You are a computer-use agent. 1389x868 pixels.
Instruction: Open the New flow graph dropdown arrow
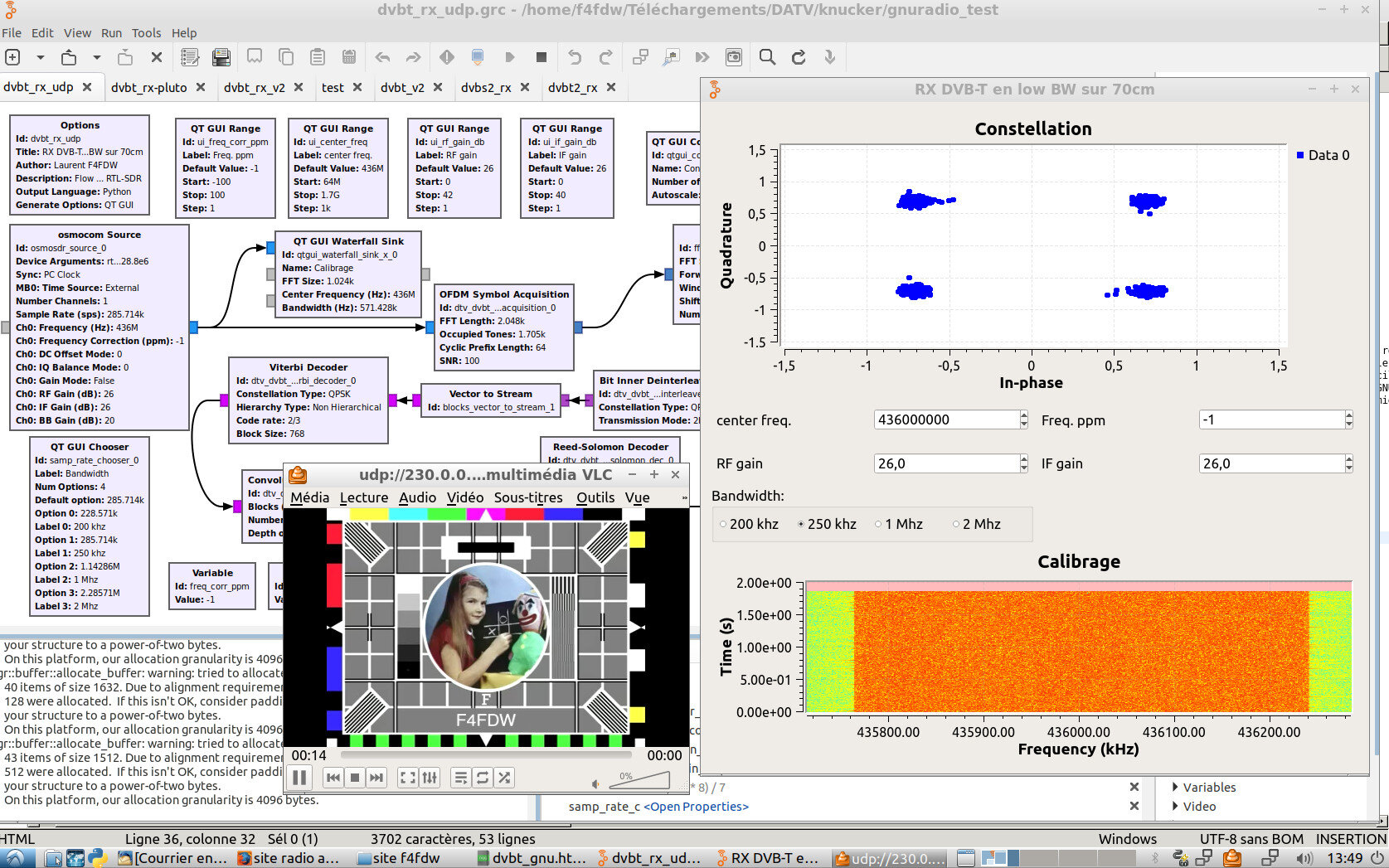[40, 57]
